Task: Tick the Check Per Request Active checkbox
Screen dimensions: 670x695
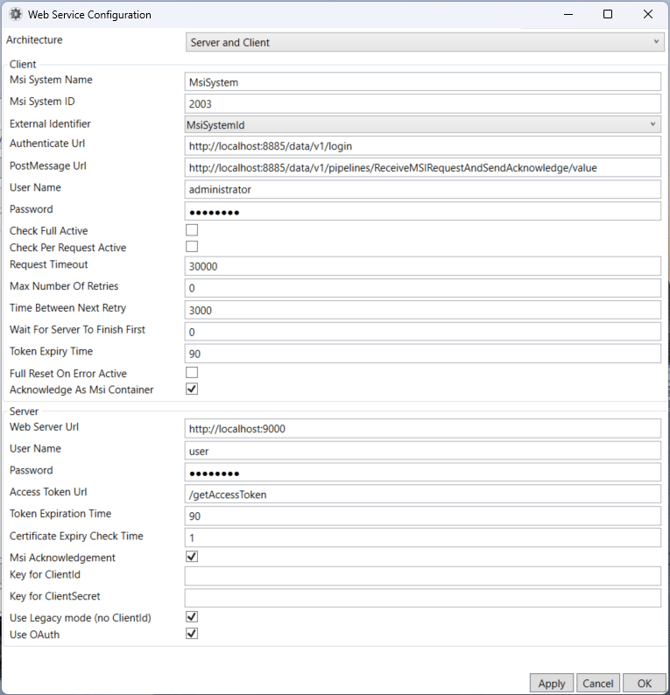Action: click(192, 247)
